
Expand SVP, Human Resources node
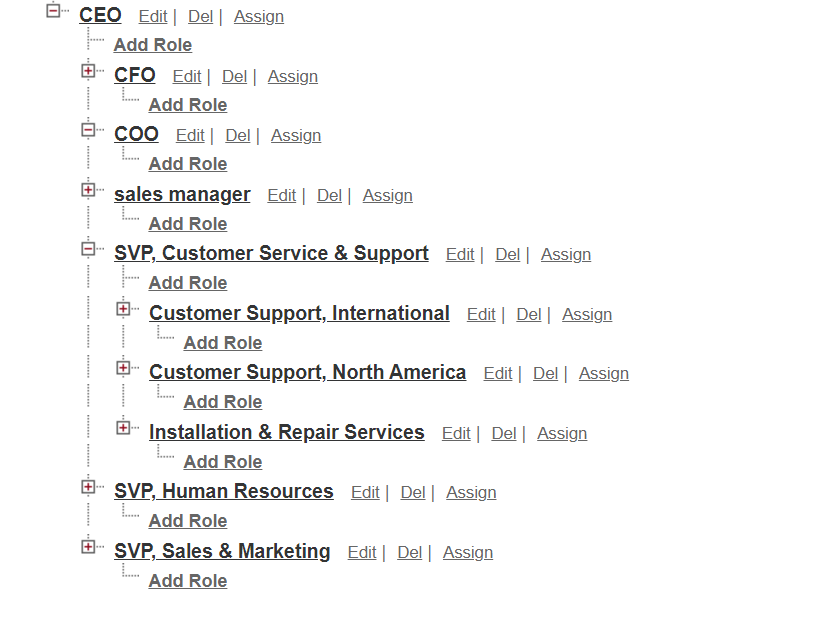point(88,487)
